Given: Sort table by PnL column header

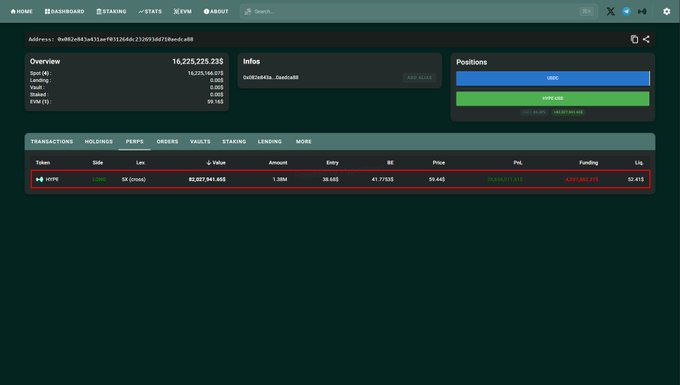Looking at the screenshot, I should [x=518, y=163].
